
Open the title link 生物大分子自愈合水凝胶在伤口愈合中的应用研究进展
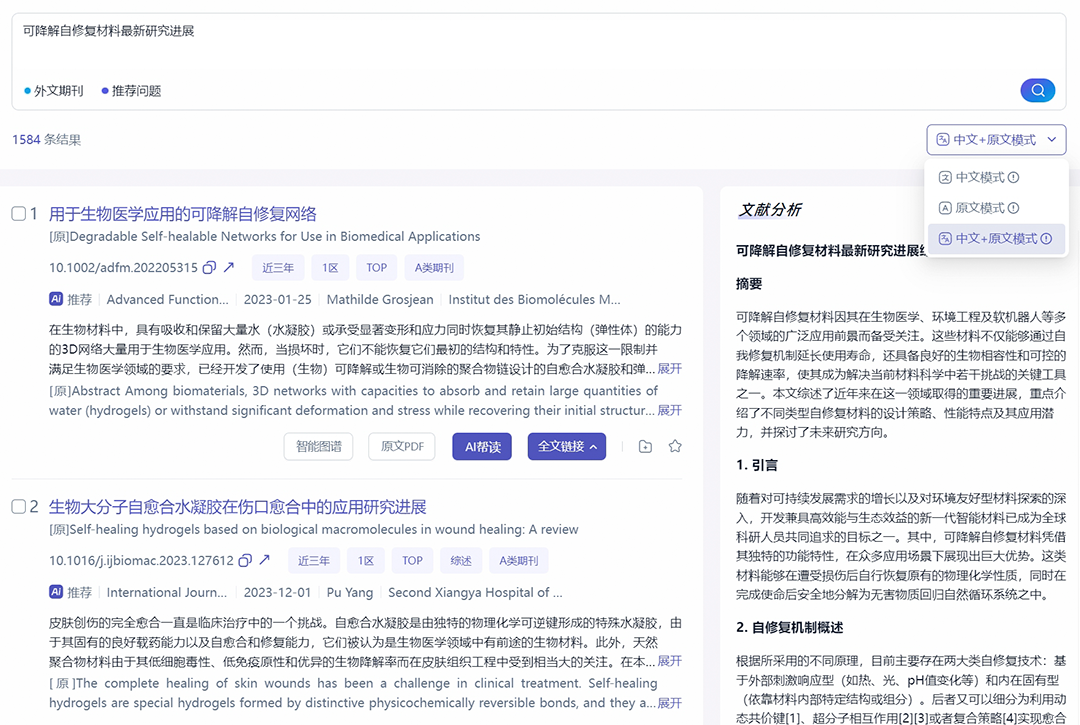tap(238, 507)
